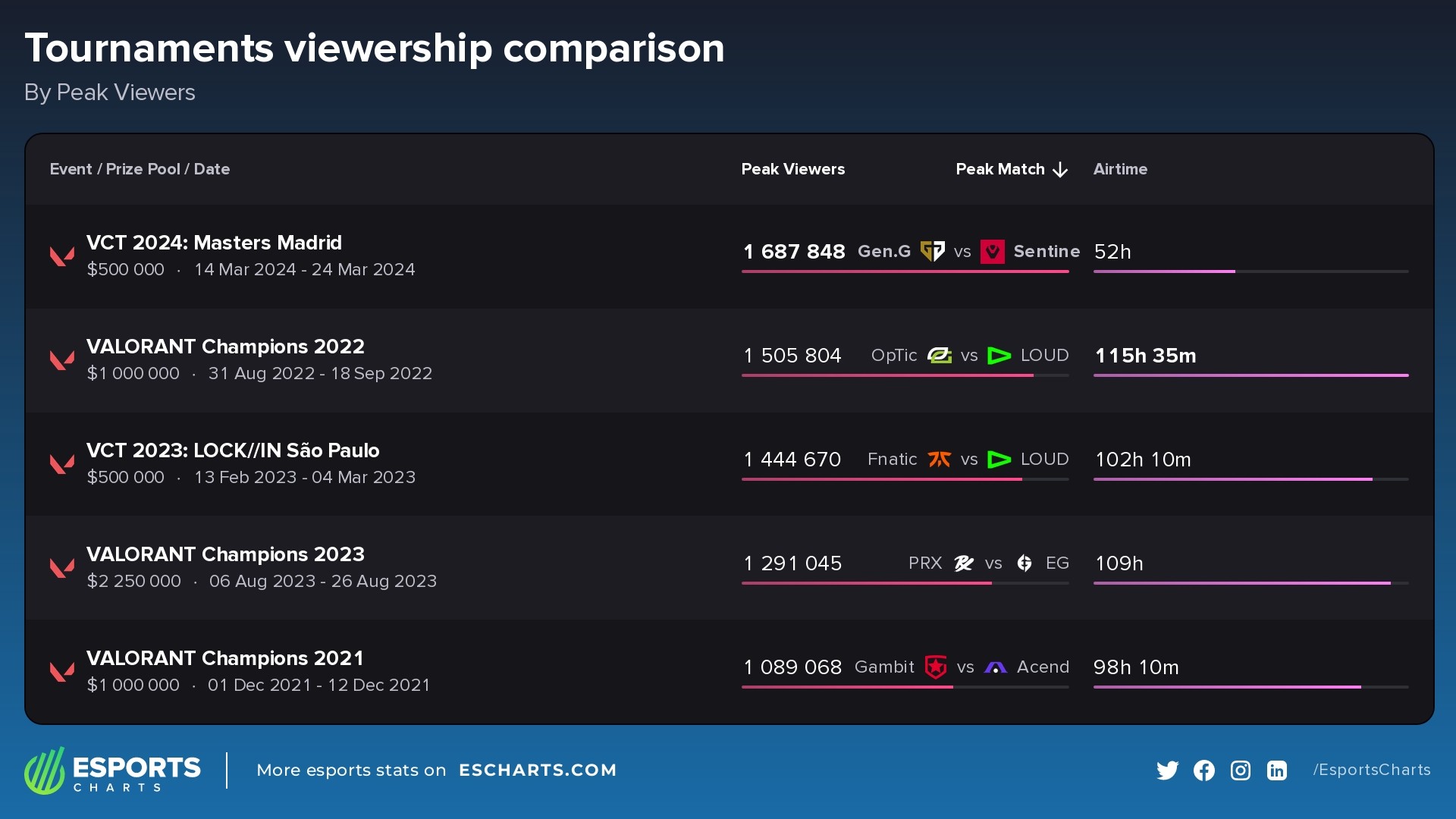Click the Valorant icon beside VCT 2024: Masters Madrid

coord(62,256)
